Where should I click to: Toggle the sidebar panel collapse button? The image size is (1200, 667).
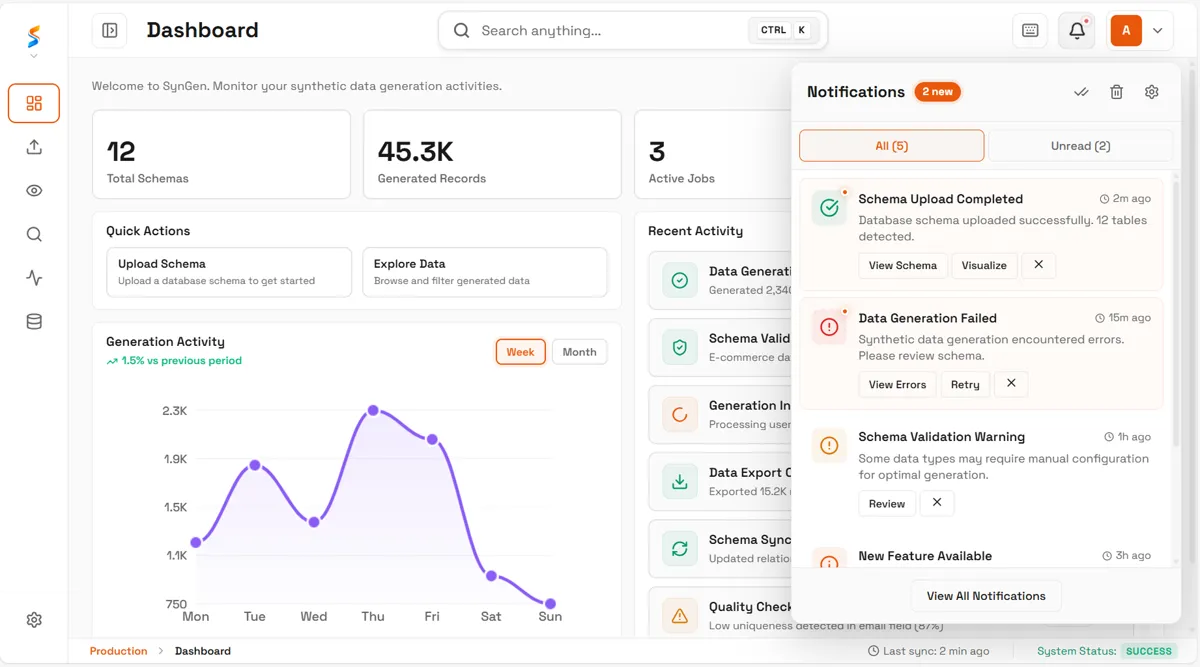[110, 31]
